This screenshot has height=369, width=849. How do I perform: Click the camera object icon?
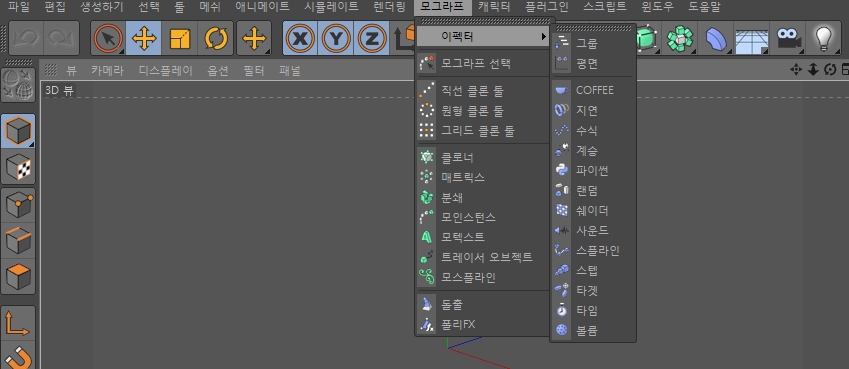coord(789,38)
